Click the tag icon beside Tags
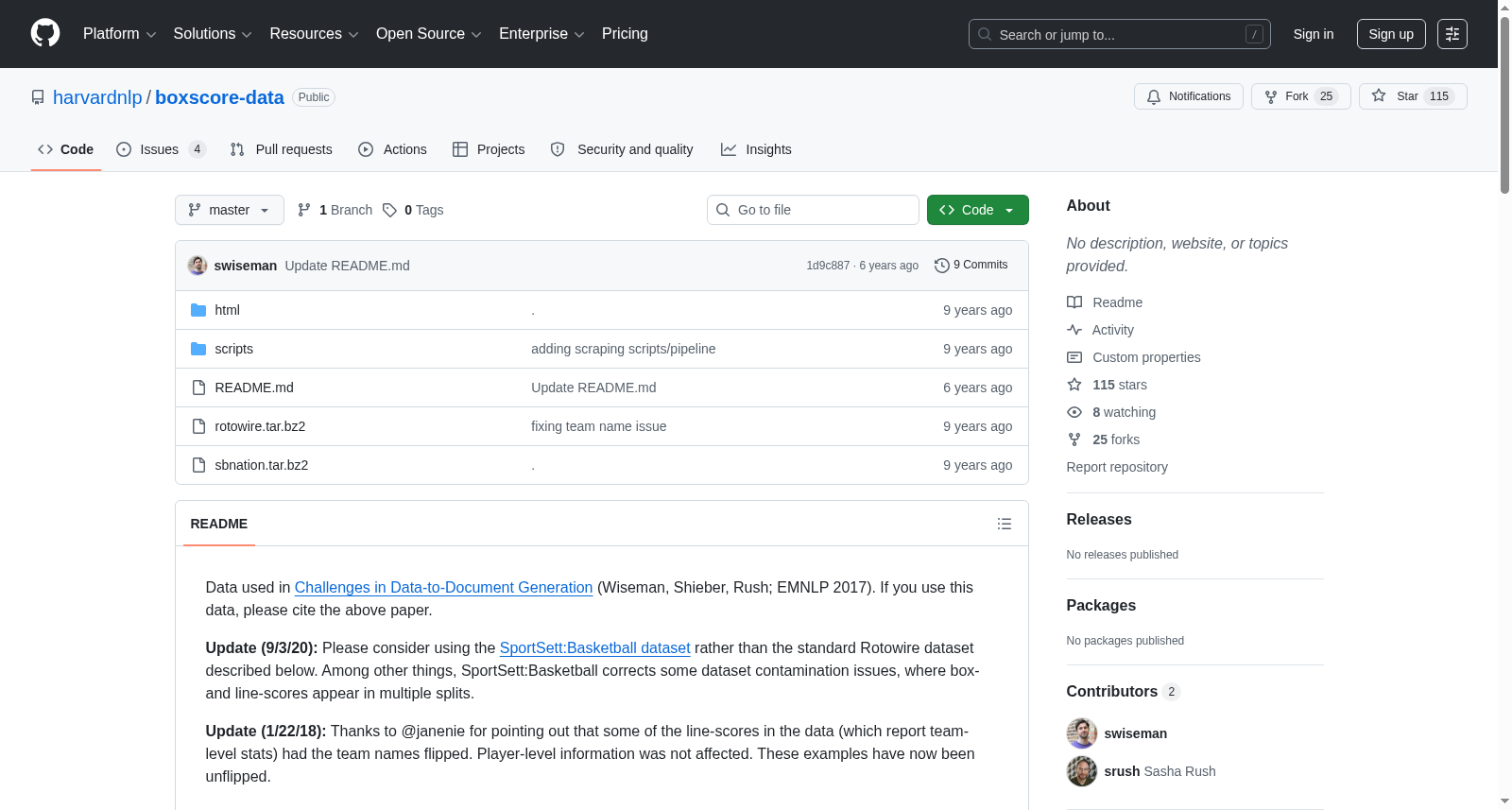The image size is (1512, 810). (x=389, y=210)
